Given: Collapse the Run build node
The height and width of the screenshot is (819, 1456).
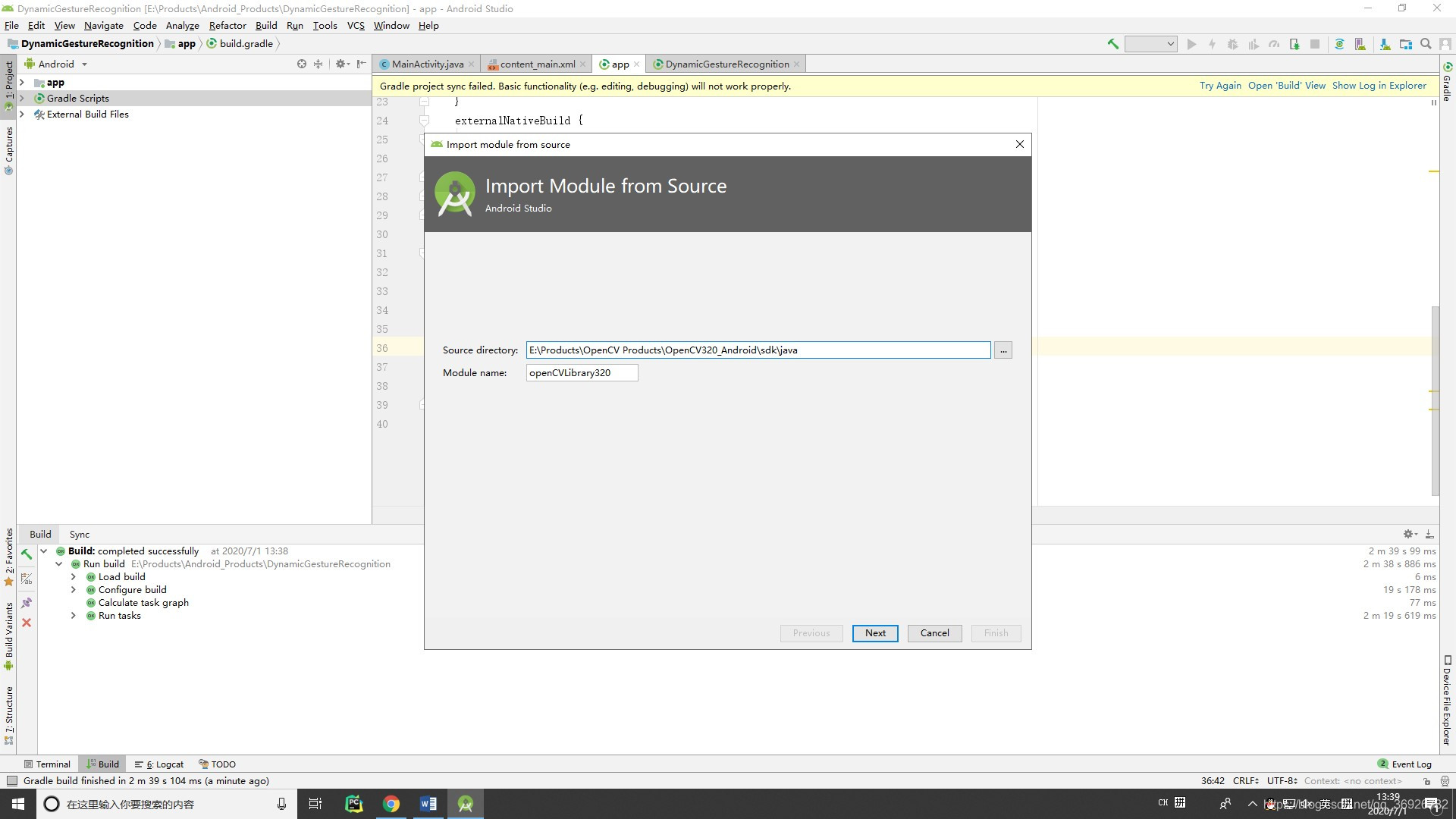Looking at the screenshot, I should tap(59, 564).
